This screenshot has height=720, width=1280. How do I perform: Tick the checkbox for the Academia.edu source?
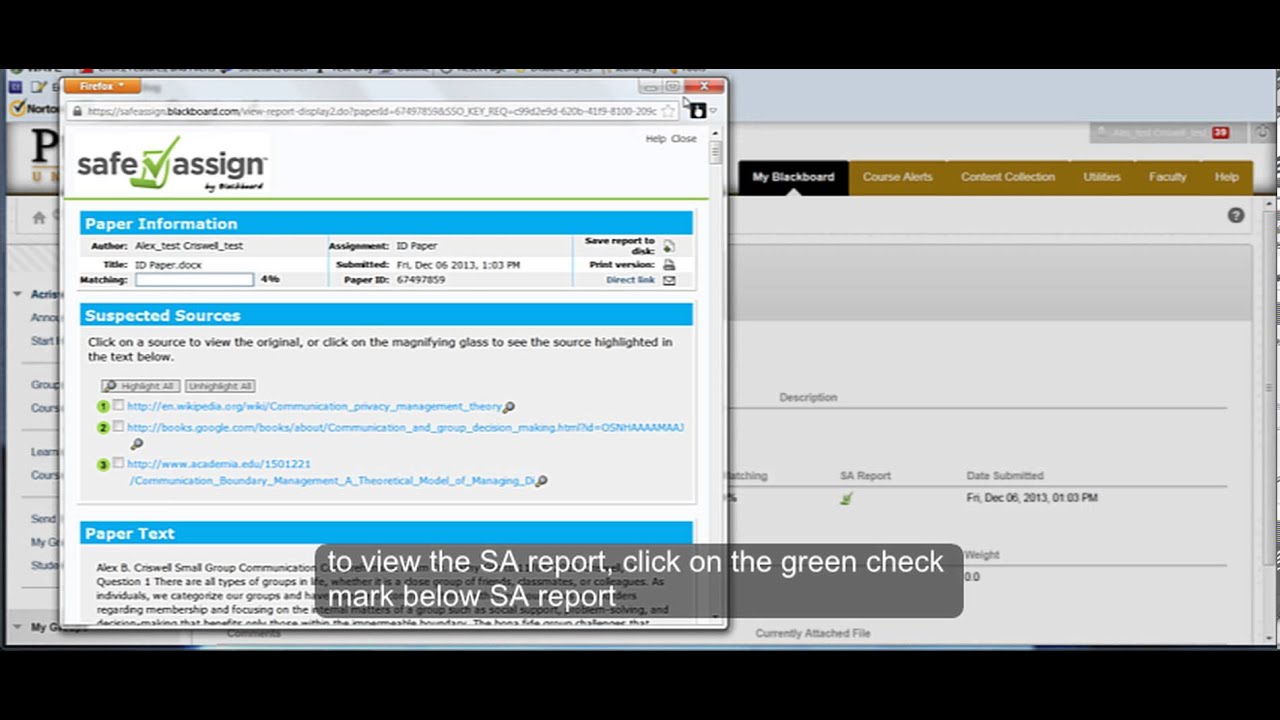[x=118, y=464]
